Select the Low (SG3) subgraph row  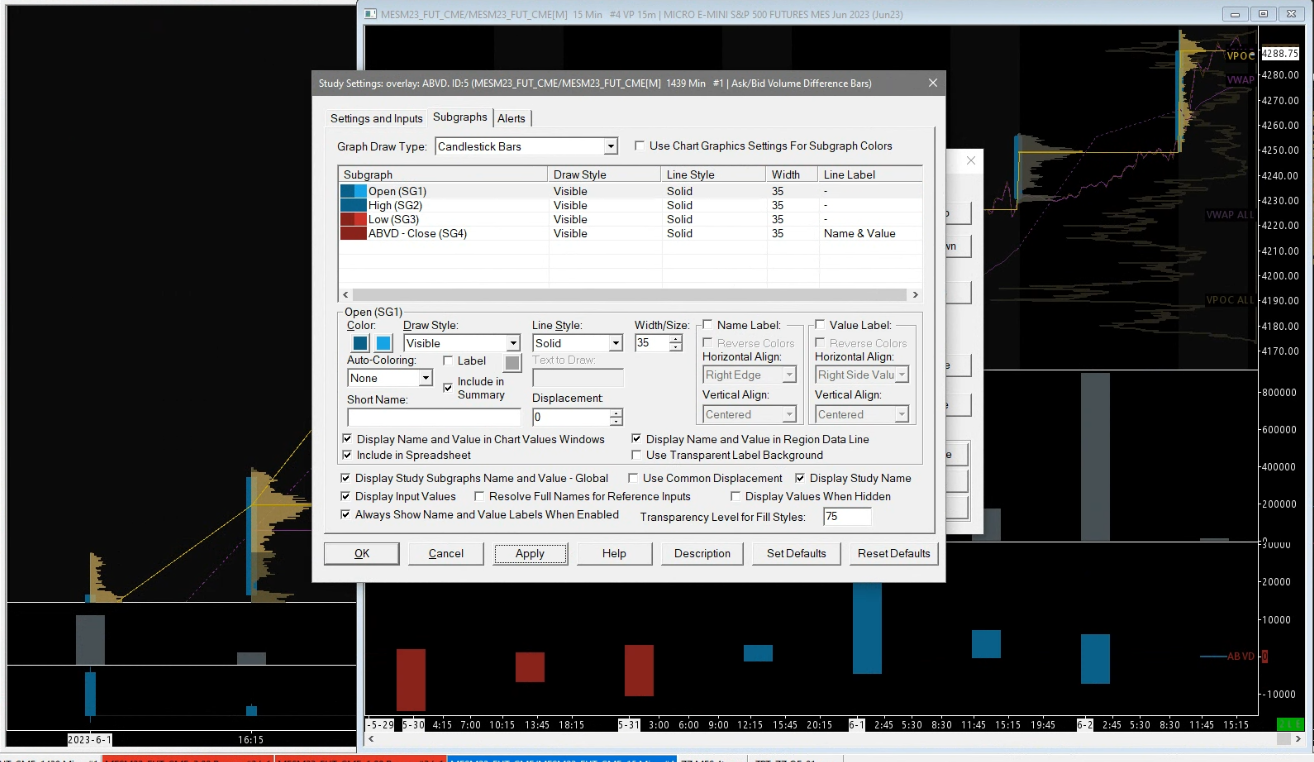tap(630, 219)
